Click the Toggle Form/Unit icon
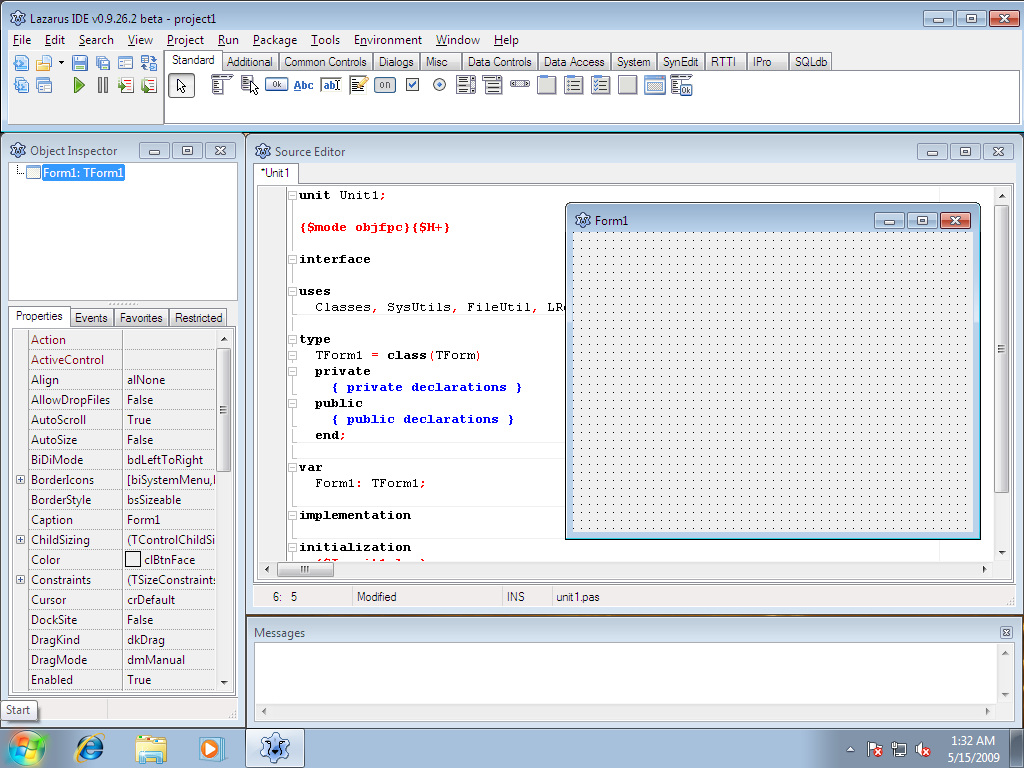 [x=149, y=63]
